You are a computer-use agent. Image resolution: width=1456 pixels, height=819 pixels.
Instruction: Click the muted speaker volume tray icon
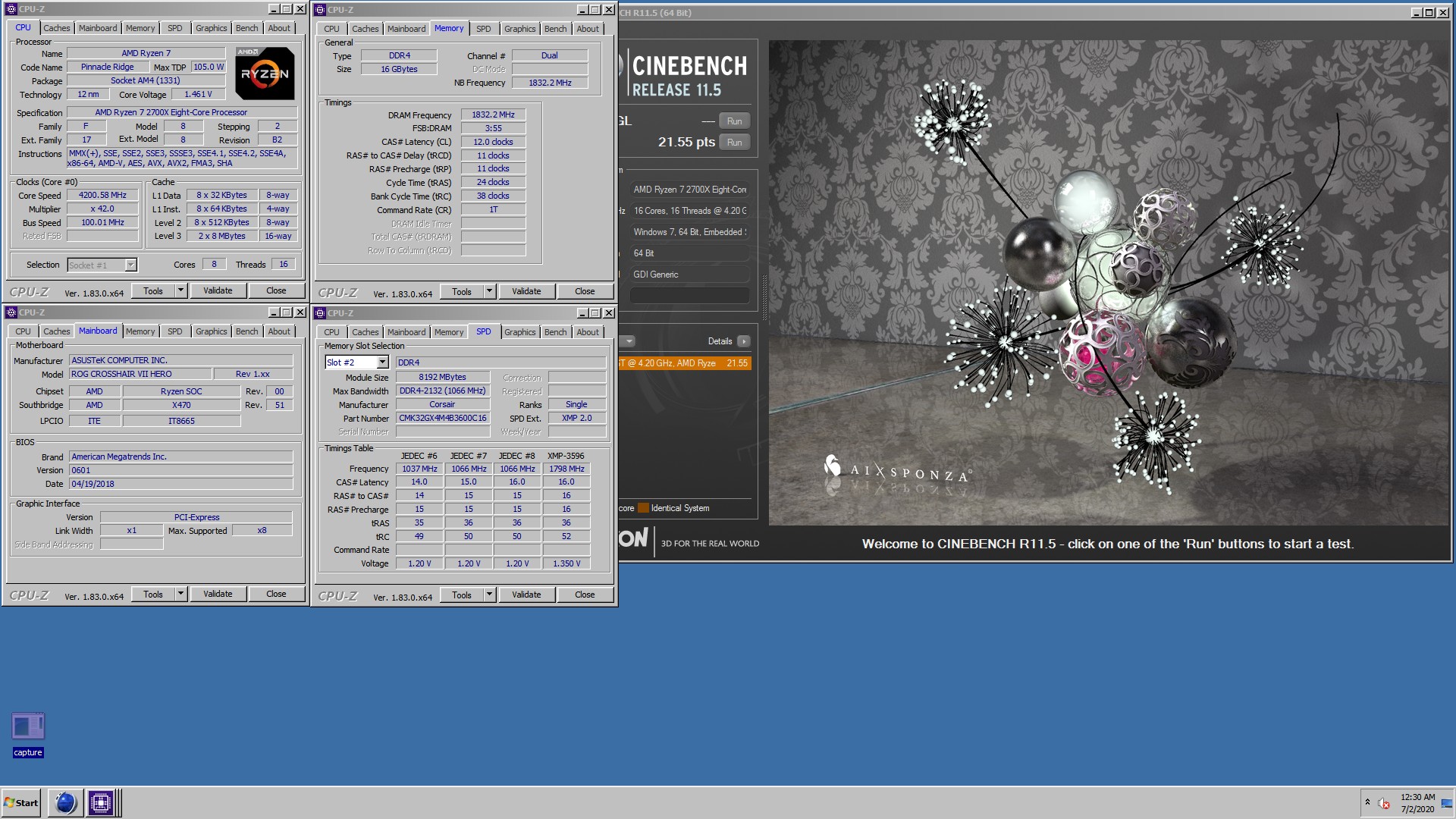coord(1384,803)
